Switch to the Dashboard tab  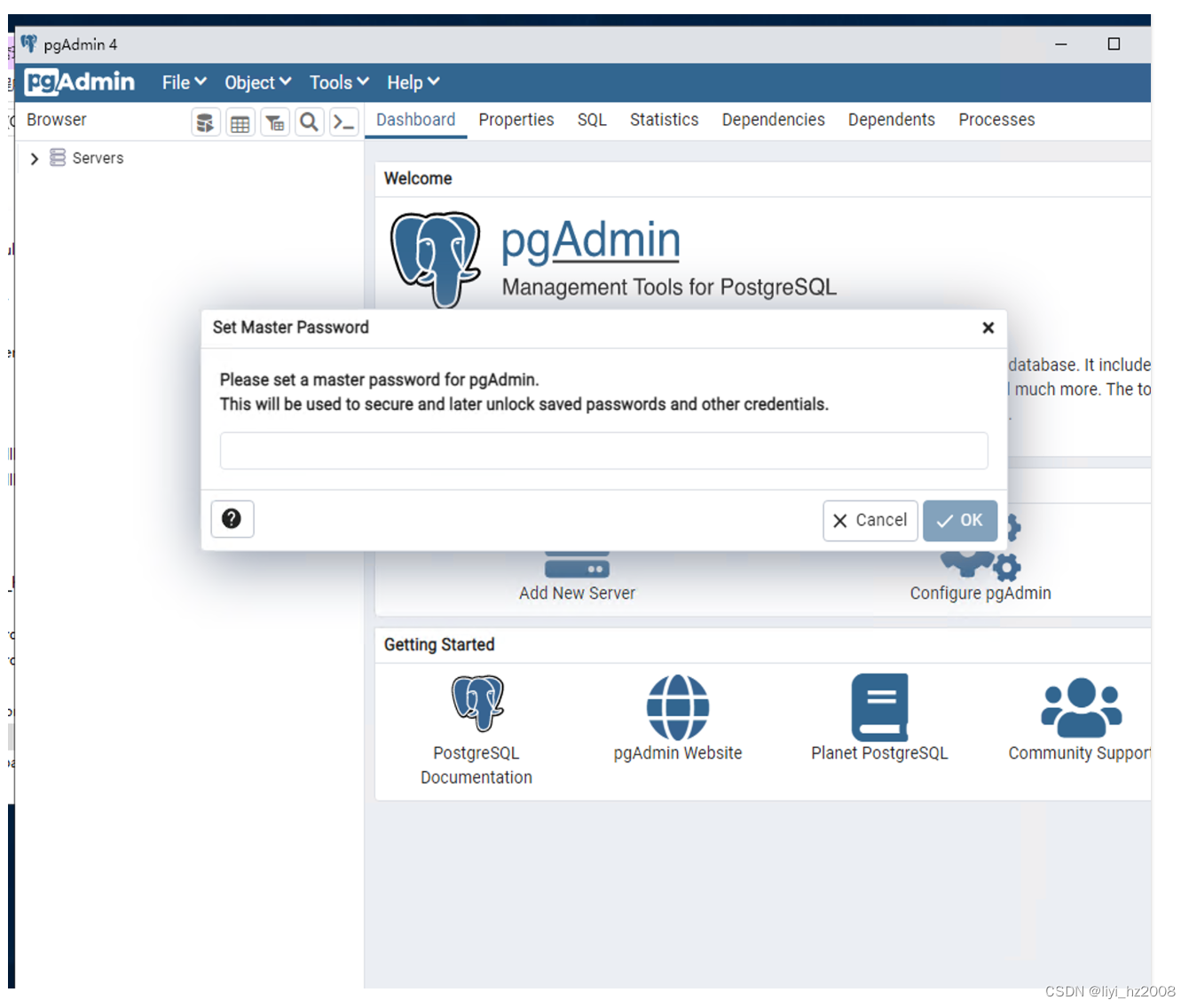[415, 120]
